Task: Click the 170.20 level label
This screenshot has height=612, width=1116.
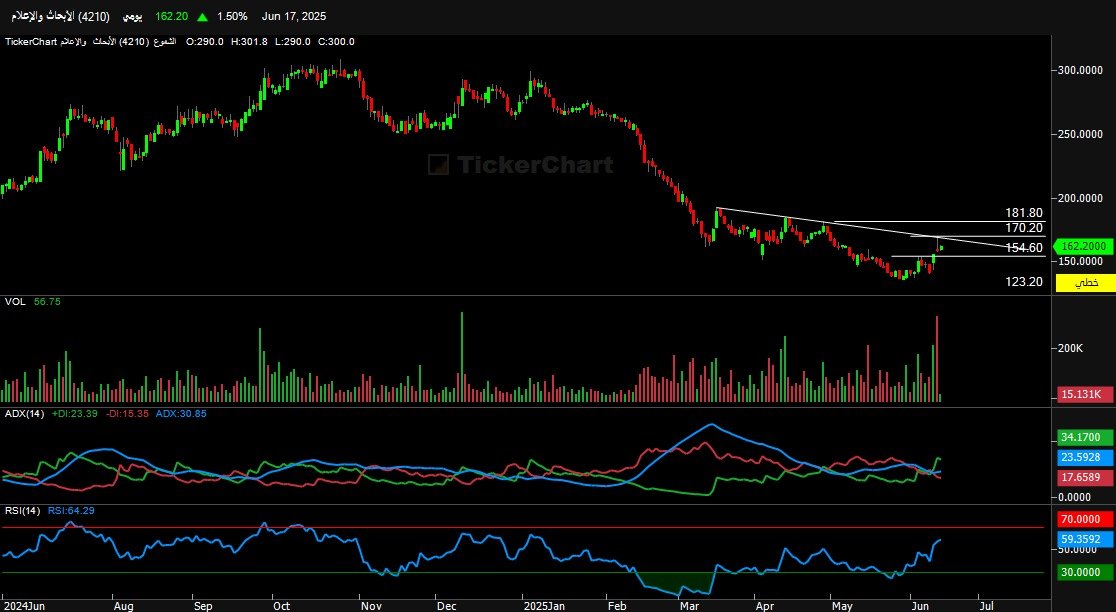Action: tap(1023, 228)
